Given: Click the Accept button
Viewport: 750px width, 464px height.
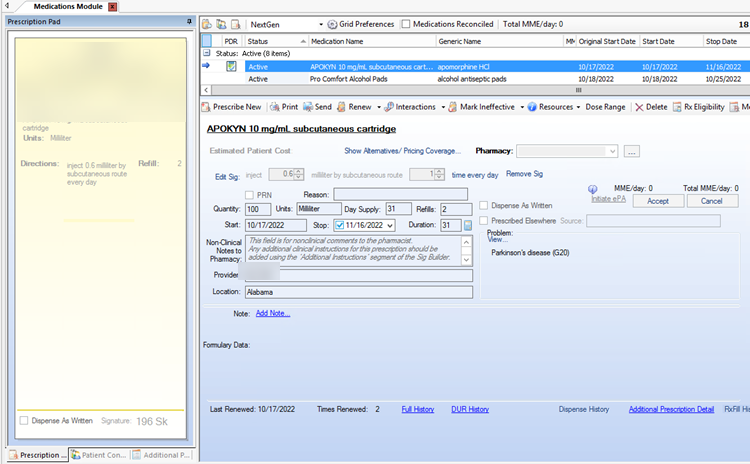Looking at the screenshot, I should click(658, 201).
